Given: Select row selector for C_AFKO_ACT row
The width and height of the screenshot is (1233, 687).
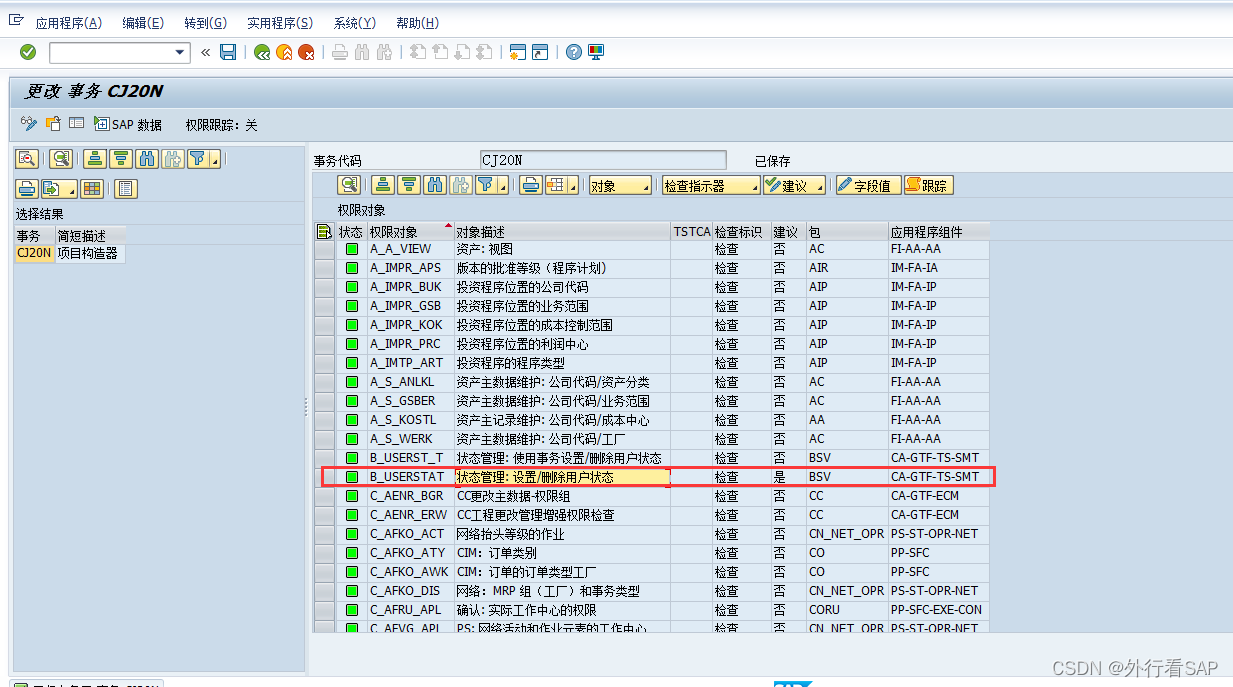Looking at the screenshot, I should 324,534.
